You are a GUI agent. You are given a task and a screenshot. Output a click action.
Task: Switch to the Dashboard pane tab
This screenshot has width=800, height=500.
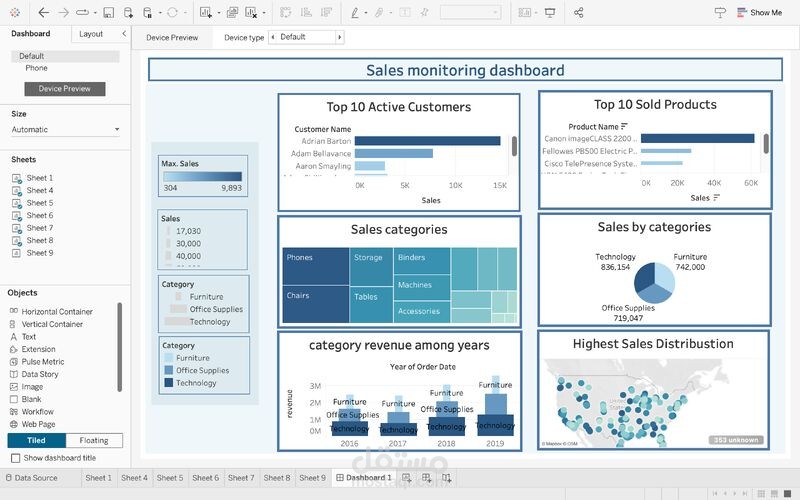coord(31,34)
